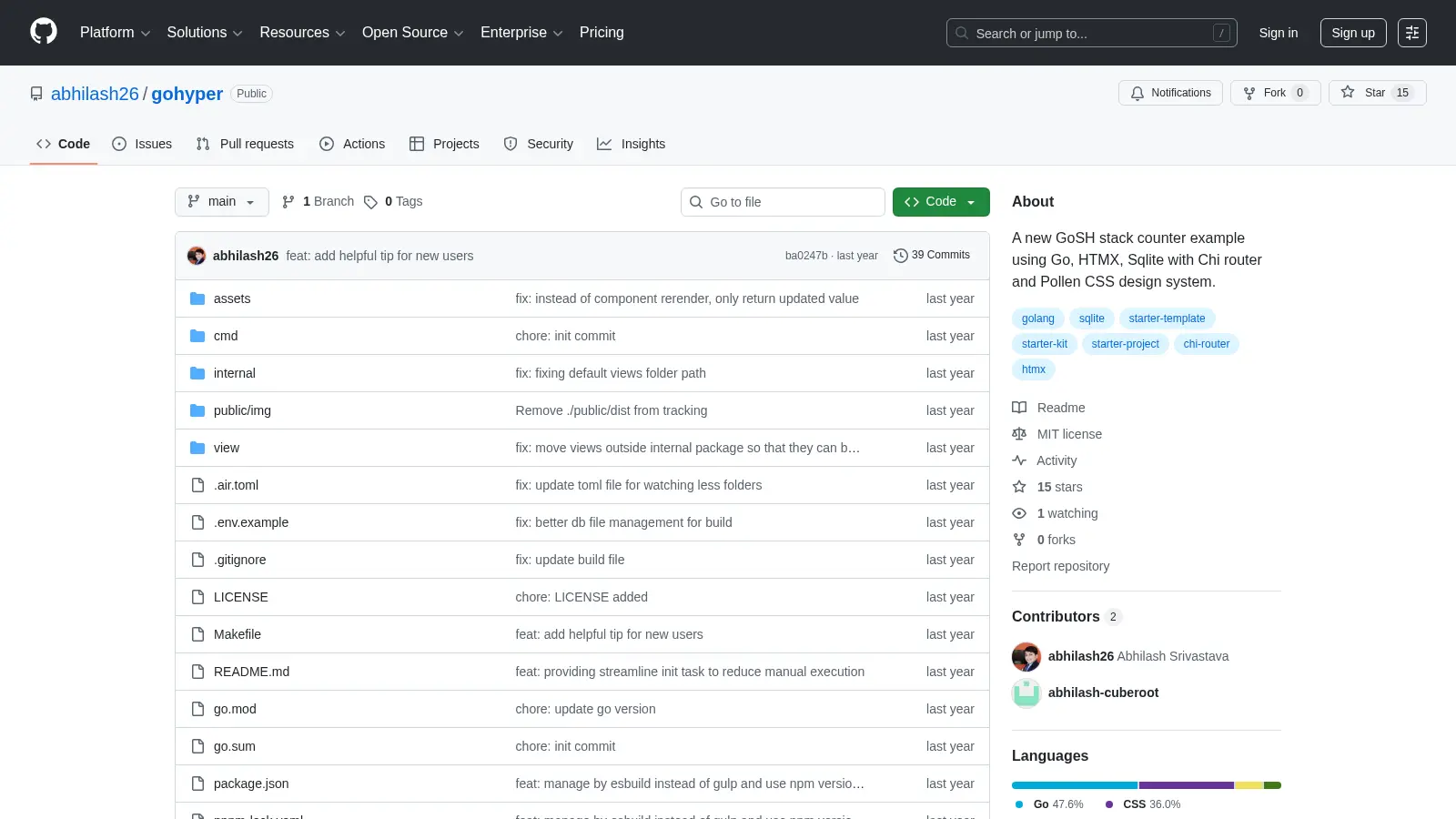This screenshot has width=1456, height=819.
Task: Click abhilash26 avatar in commit bar
Action: (x=197, y=256)
